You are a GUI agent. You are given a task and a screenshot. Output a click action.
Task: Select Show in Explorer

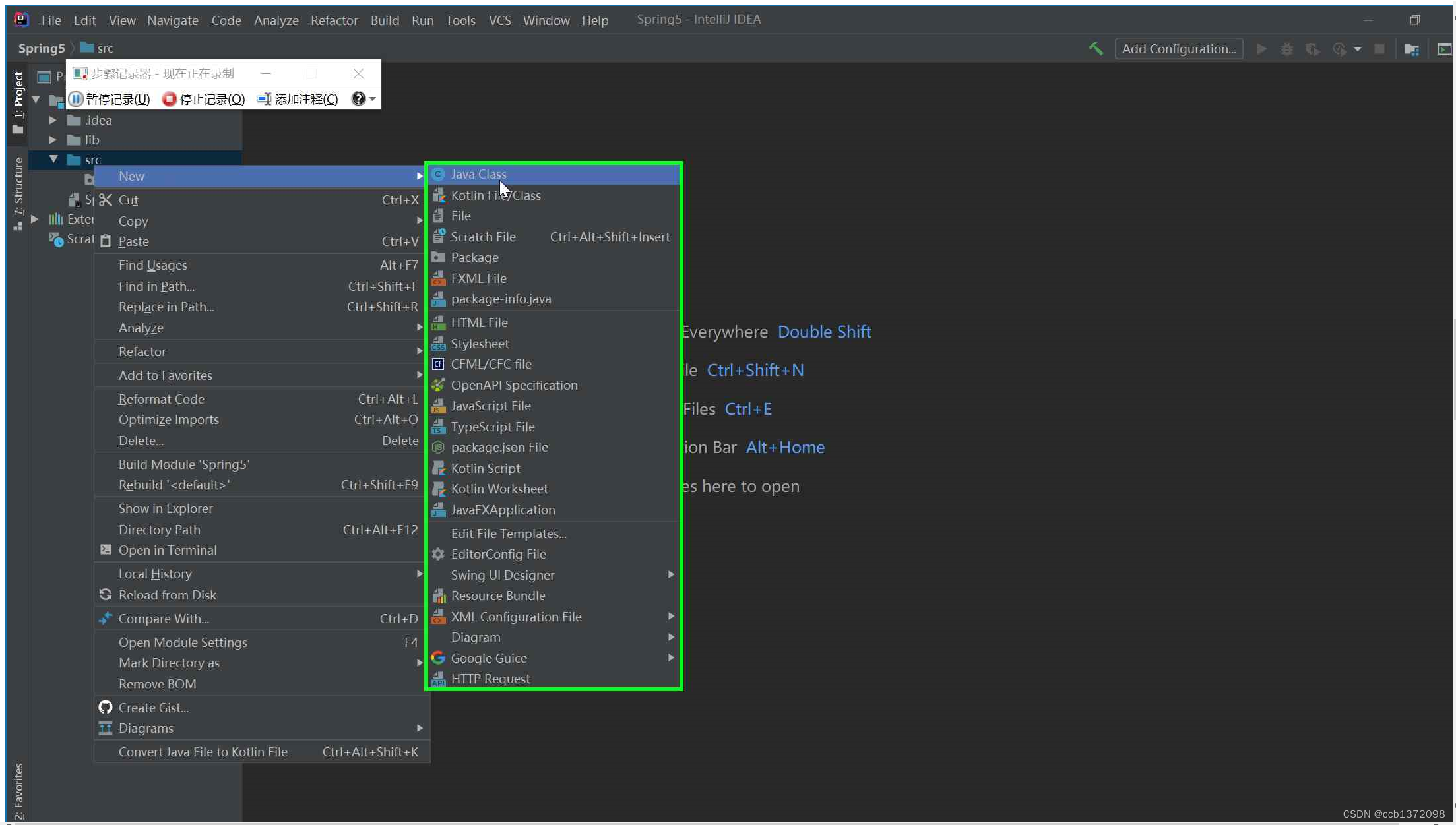tap(261, 508)
